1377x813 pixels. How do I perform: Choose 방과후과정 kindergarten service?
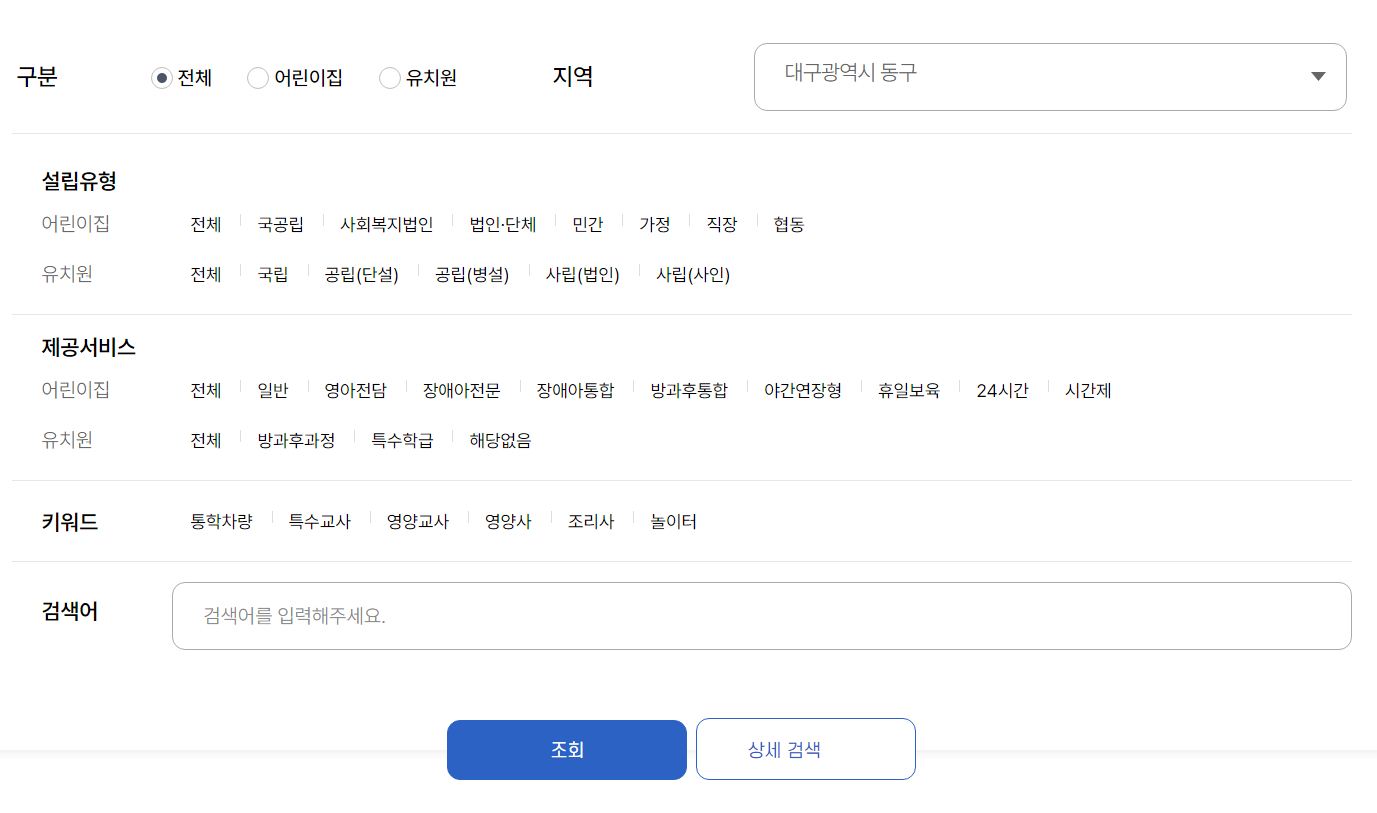coord(296,440)
